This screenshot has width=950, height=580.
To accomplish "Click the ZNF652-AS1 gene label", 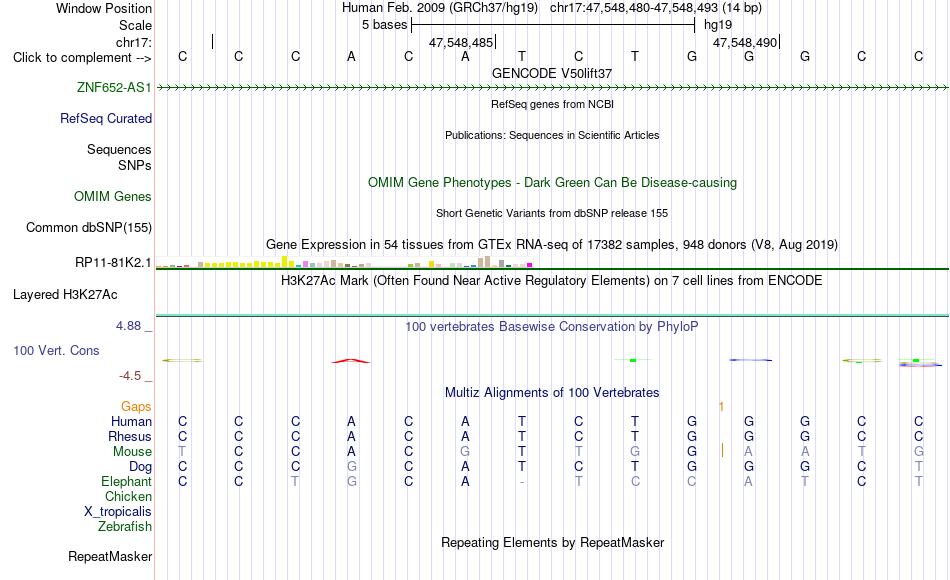I will point(114,87).
